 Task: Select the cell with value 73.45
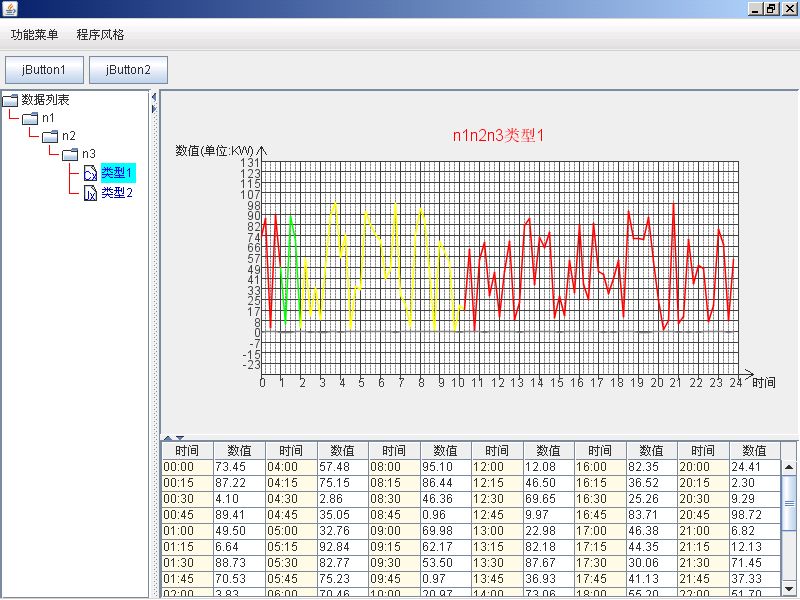pyautogui.click(x=239, y=467)
